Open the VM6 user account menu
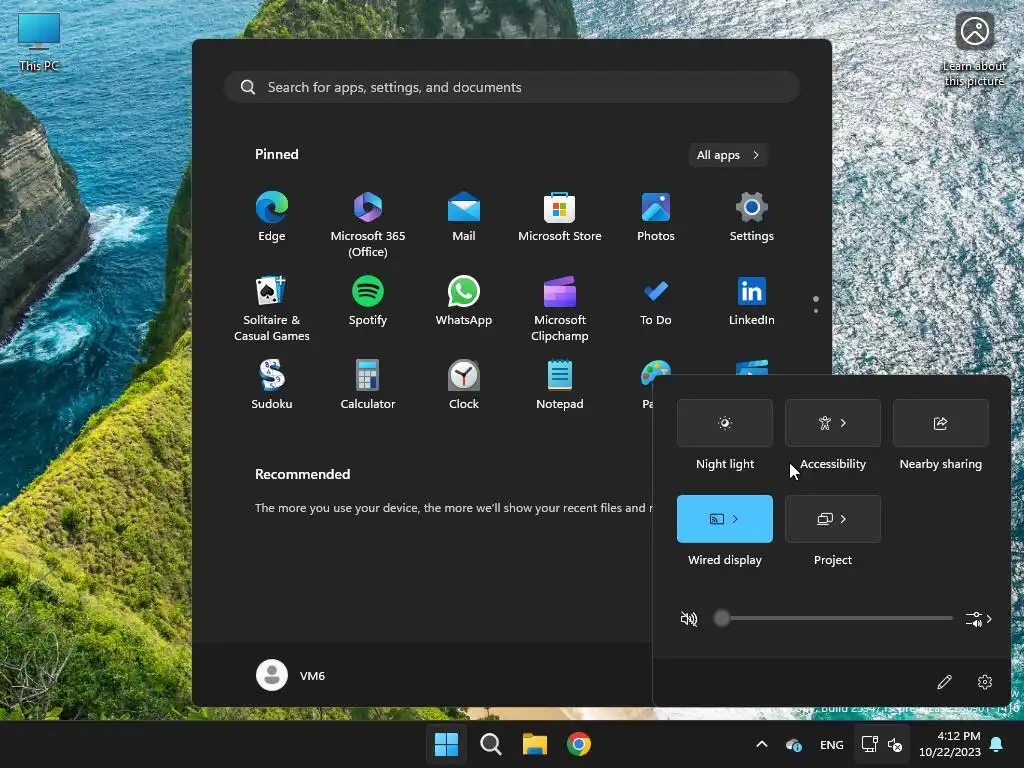The height and width of the screenshot is (768, 1024). click(291, 675)
